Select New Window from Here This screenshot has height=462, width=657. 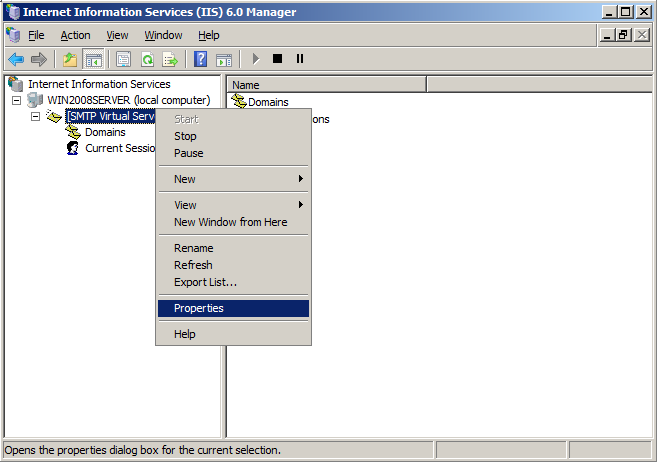(x=233, y=222)
